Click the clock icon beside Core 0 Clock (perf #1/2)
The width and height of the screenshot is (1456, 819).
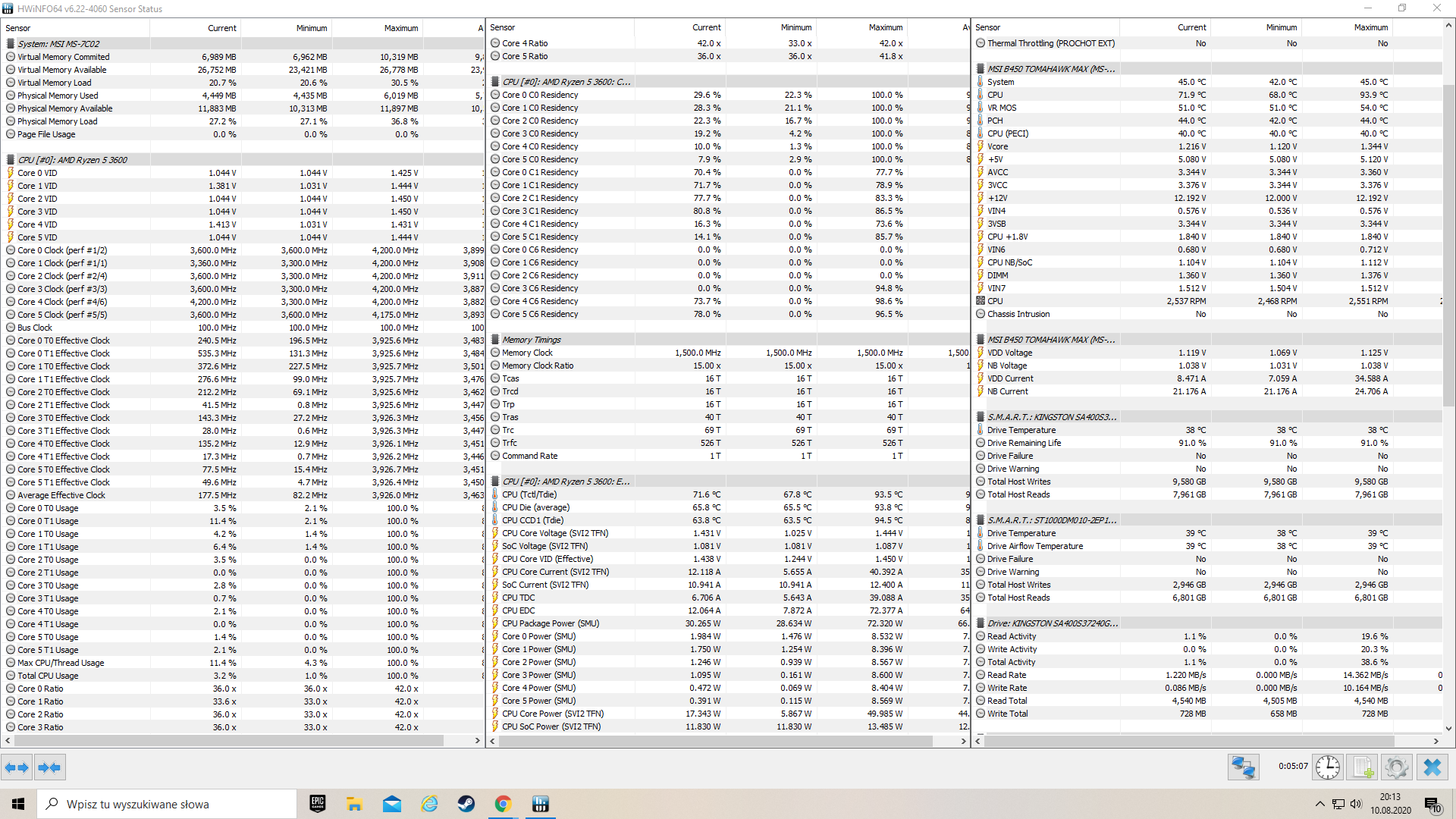[11, 250]
